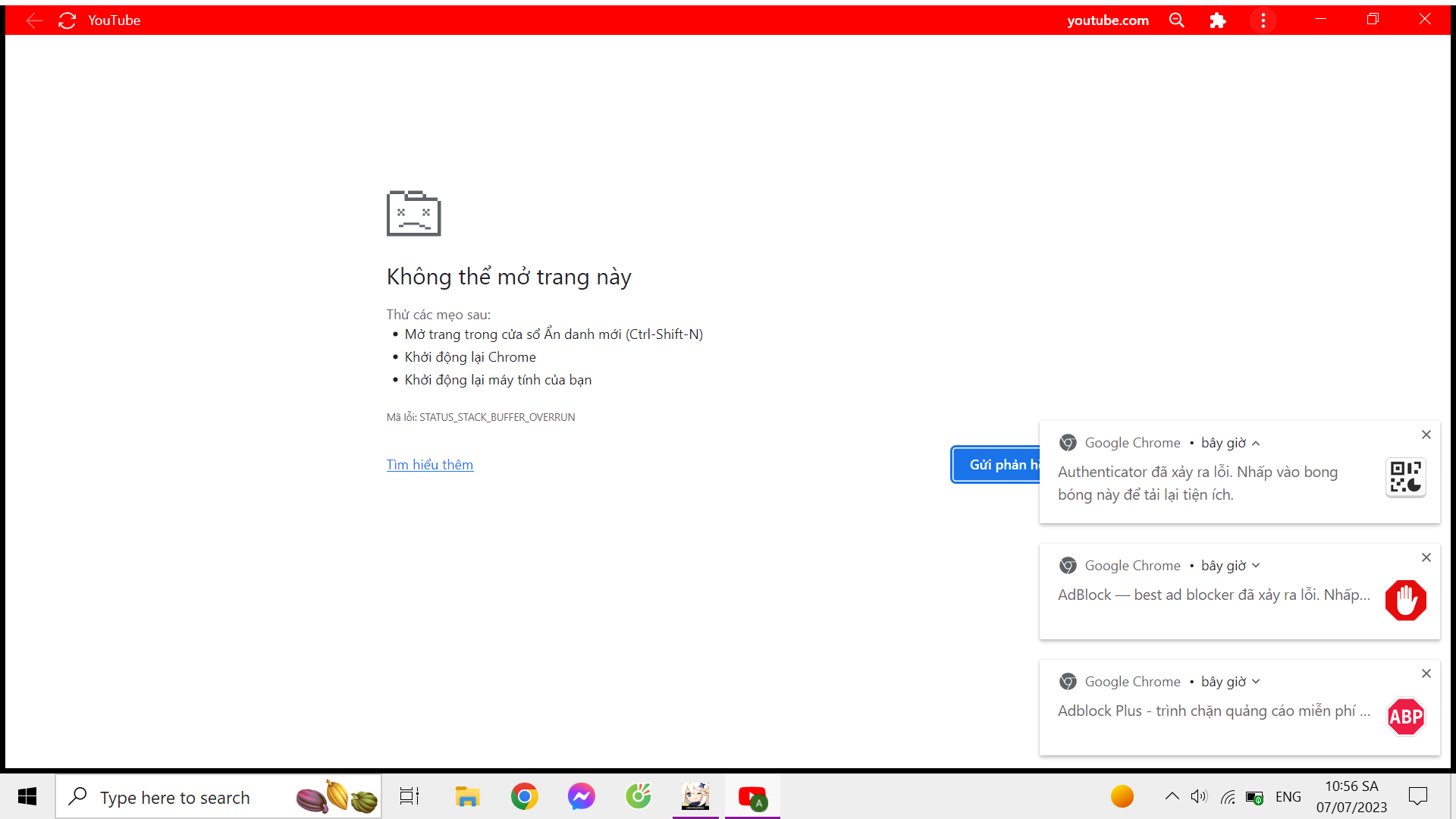This screenshot has width=1456, height=819.
Task: Open the search magnifier in the titlebar
Action: pos(1177,20)
